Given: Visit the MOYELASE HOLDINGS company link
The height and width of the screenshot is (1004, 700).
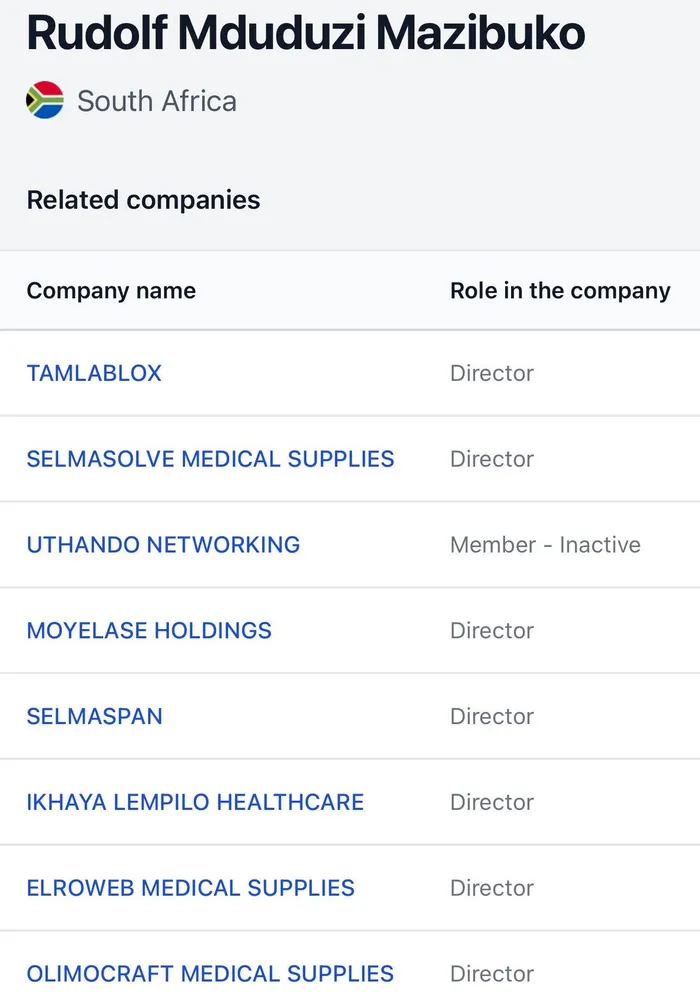Looking at the screenshot, I should [x=149, y=631].
